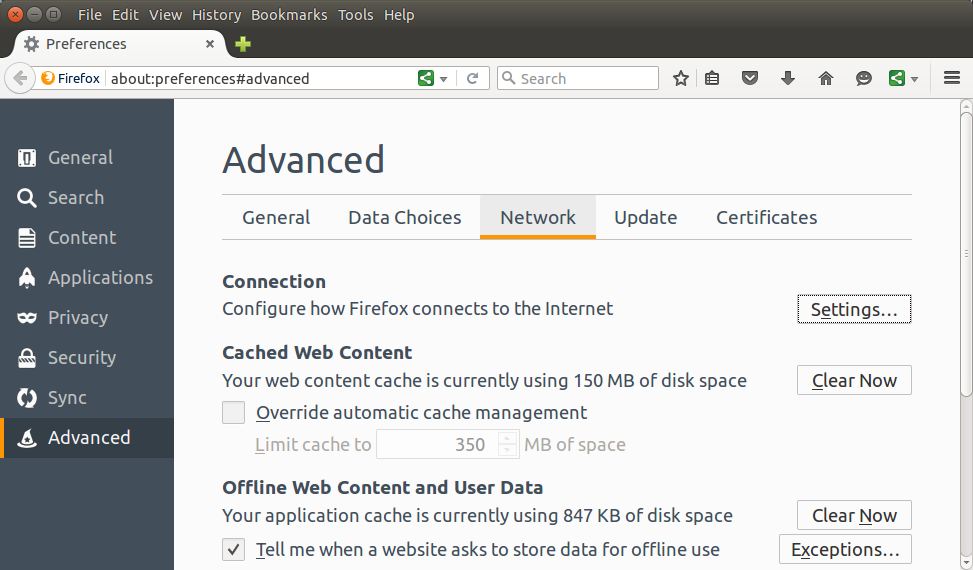
Task: Open the address bar share dropdown arrow
Action: pos(444,79)
